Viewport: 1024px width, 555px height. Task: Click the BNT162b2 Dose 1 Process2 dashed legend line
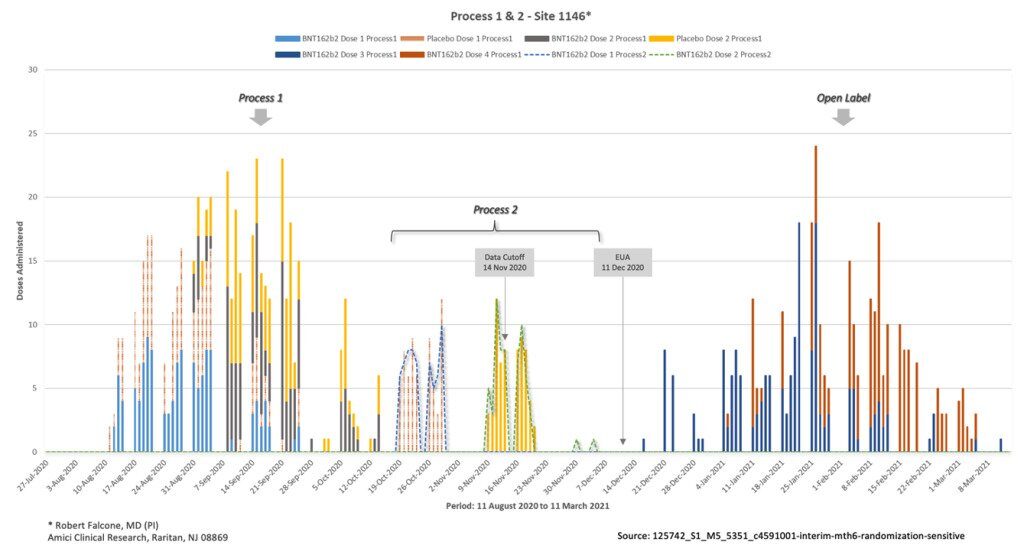537,55
